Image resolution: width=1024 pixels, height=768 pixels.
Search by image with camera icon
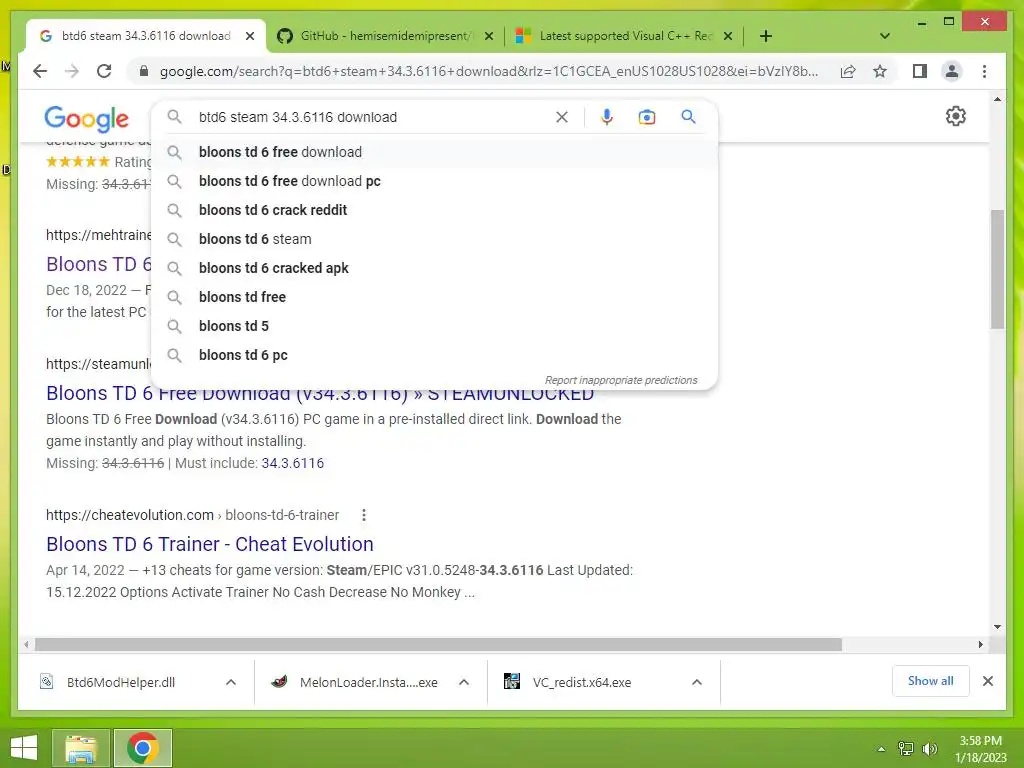click(x=647, y=117)
